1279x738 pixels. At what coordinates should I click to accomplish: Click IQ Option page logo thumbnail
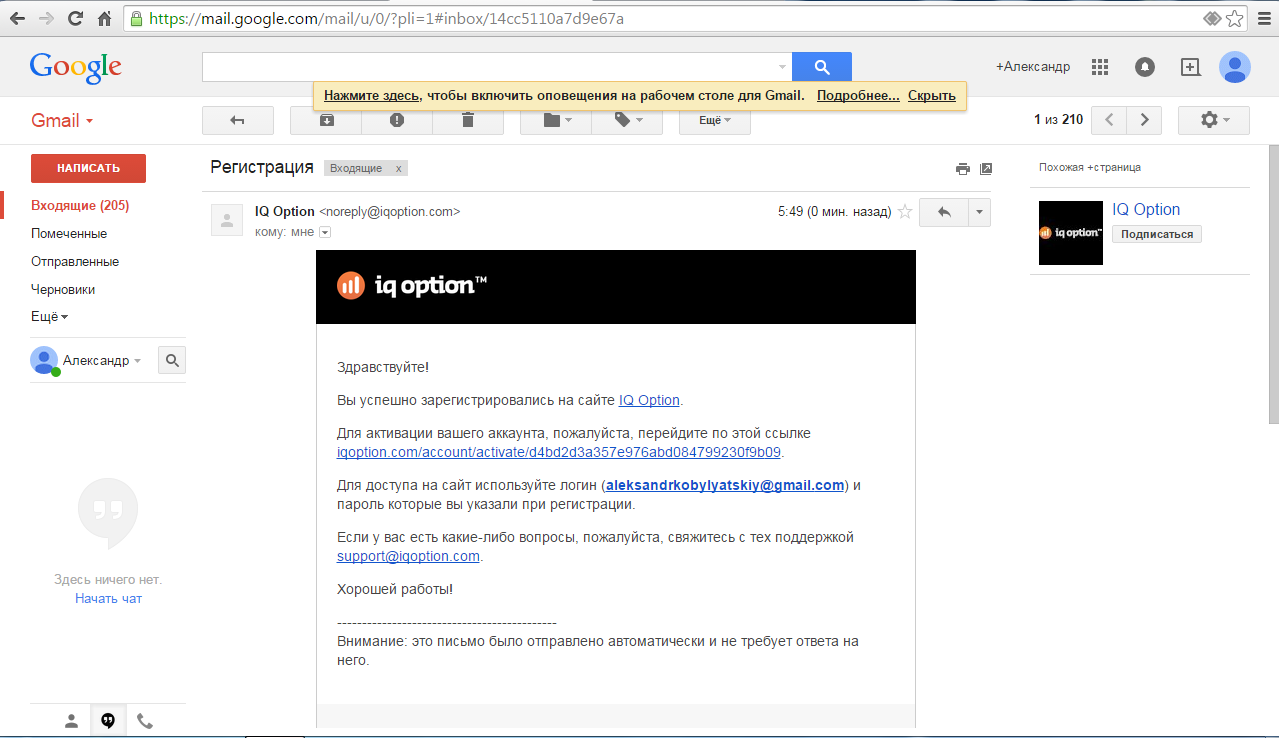click(x=1071, y=233)
